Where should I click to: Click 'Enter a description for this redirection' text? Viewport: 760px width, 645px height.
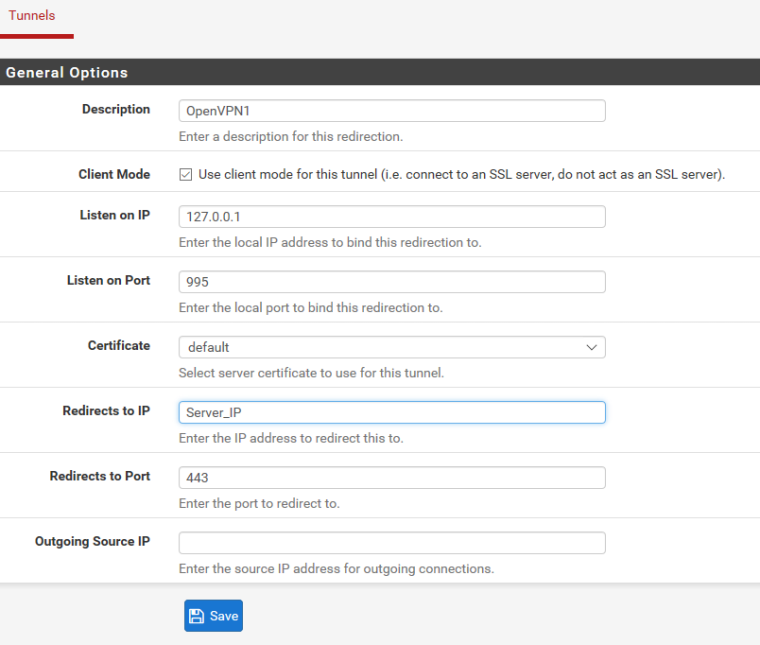coord(291,137)
